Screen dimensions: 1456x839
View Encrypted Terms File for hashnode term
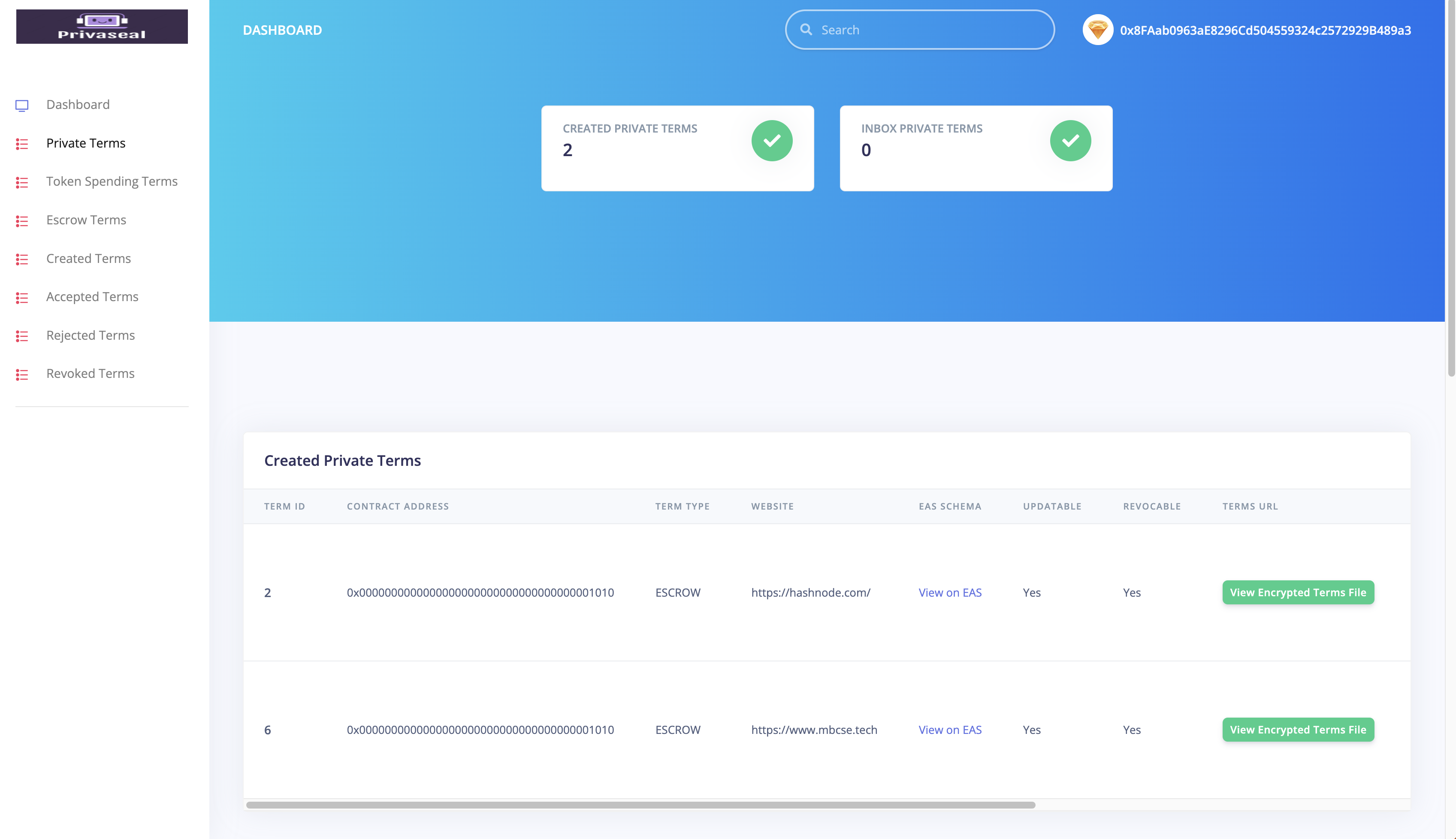[x=1298, y=592]
